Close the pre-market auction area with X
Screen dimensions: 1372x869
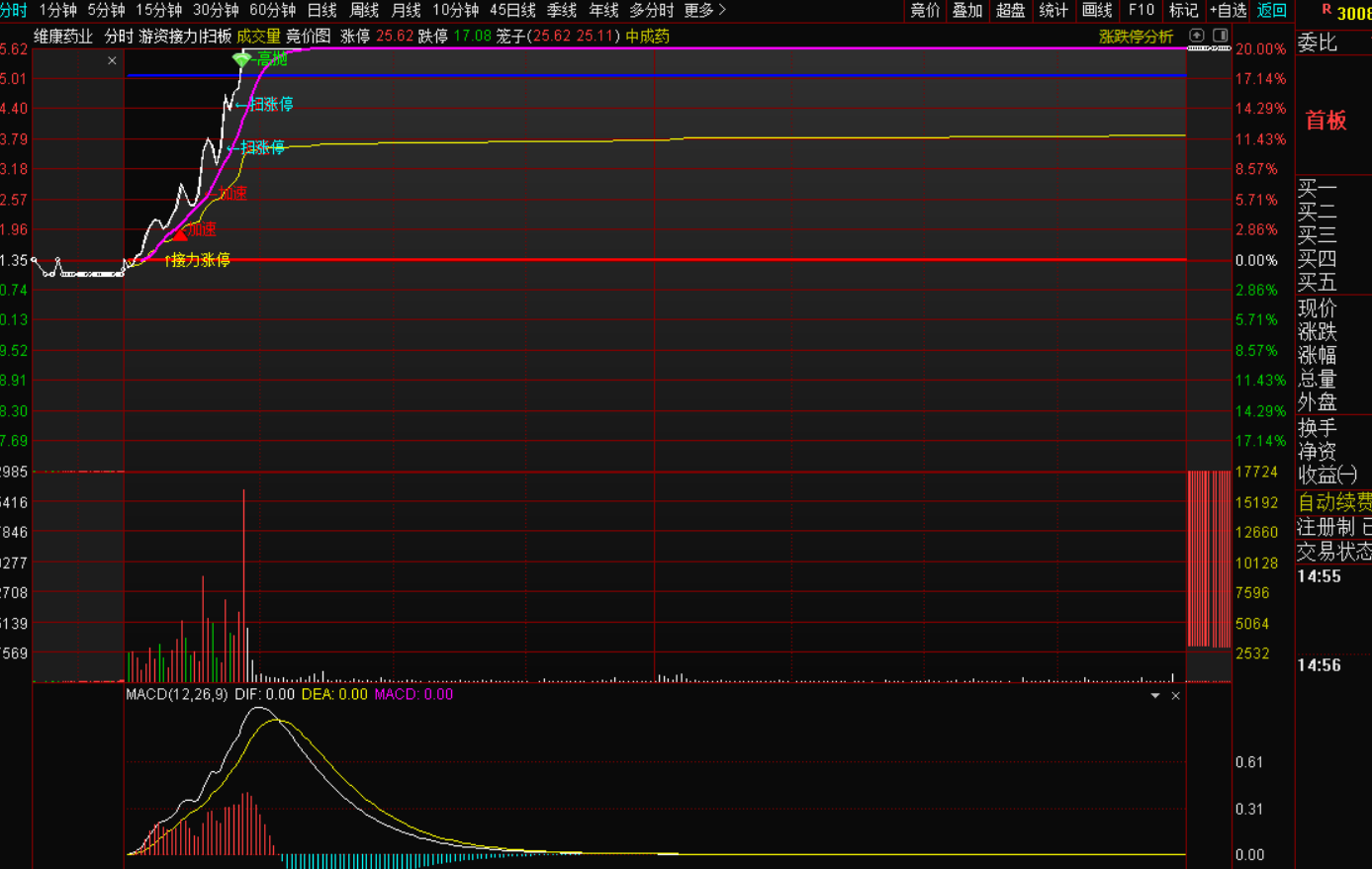(112, 61)
